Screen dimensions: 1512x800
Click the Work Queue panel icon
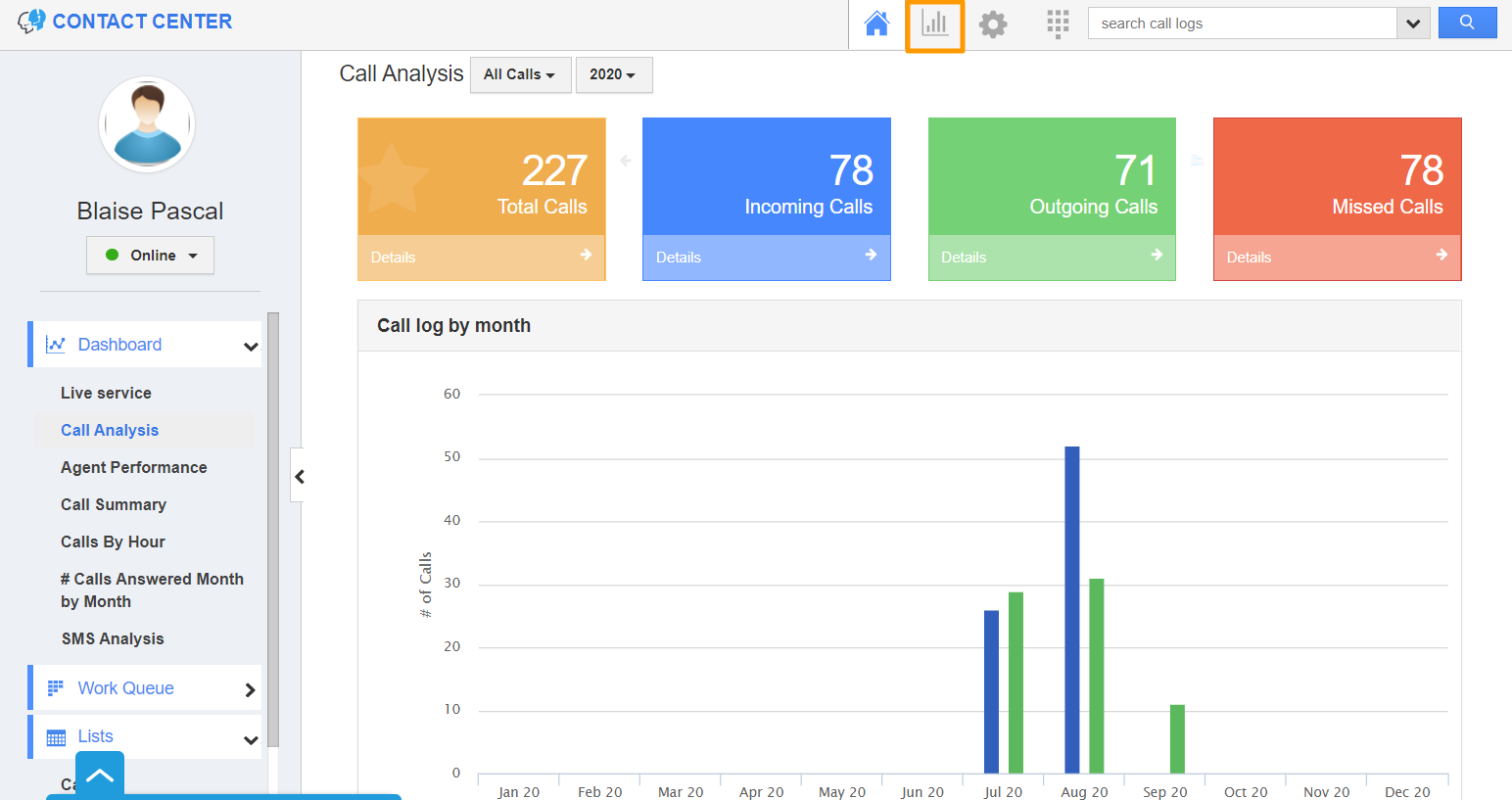(56, 687)
